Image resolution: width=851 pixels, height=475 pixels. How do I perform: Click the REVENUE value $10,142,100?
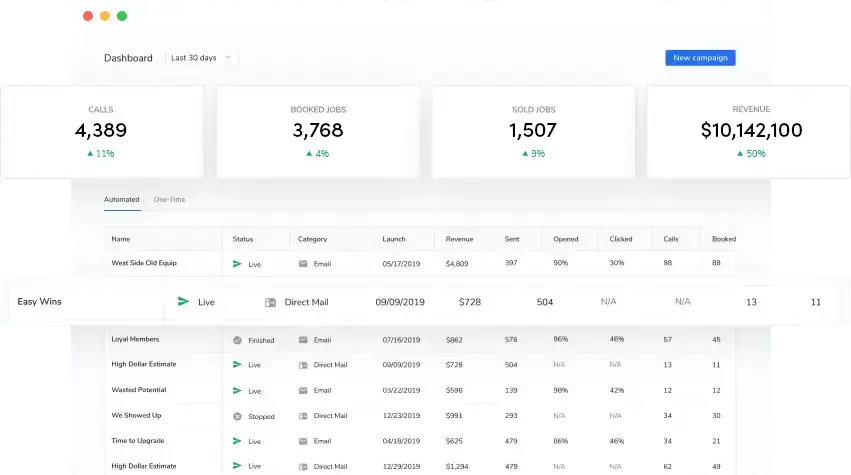coord(751,130)
